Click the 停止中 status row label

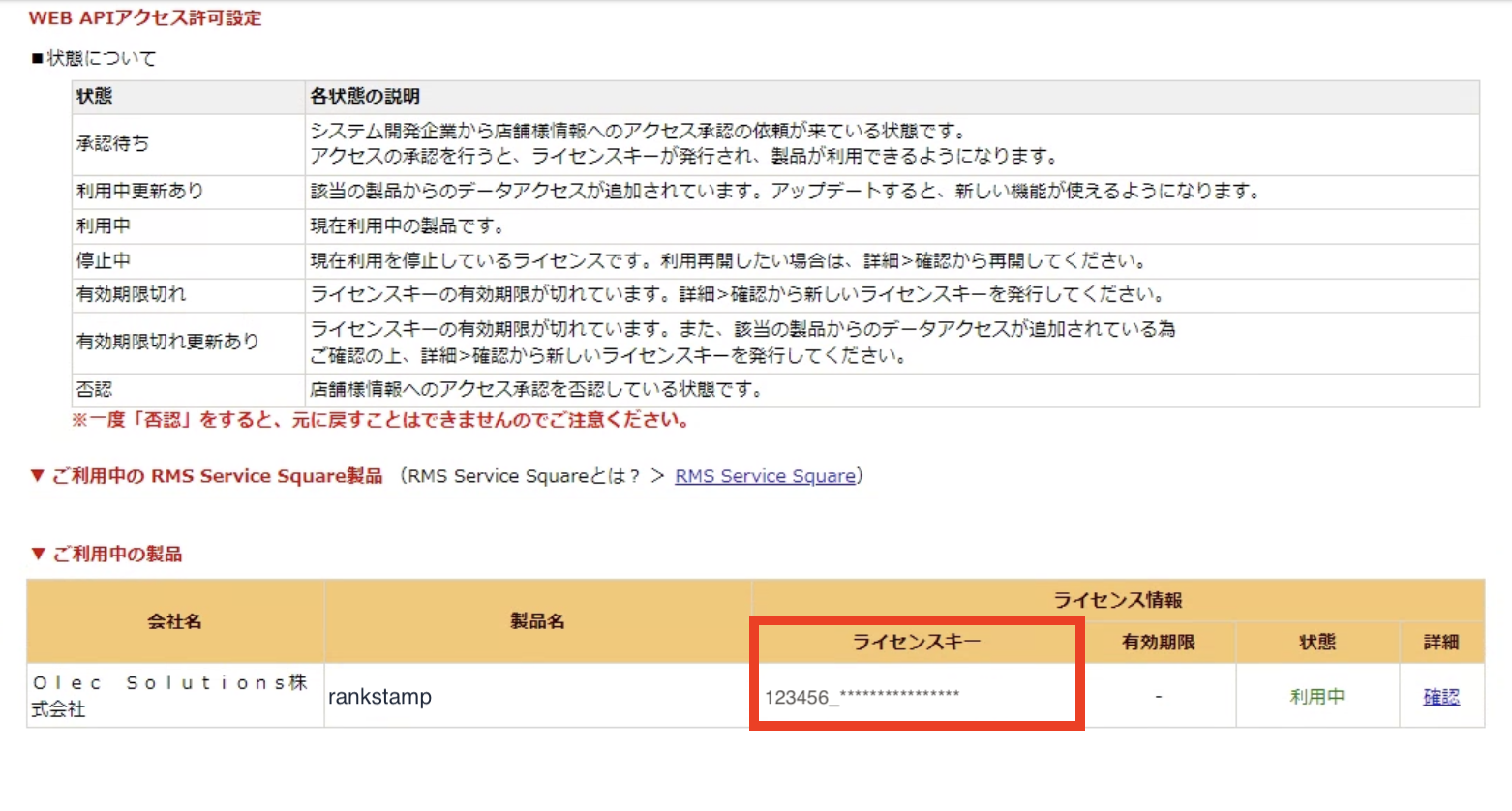point(103,260)
